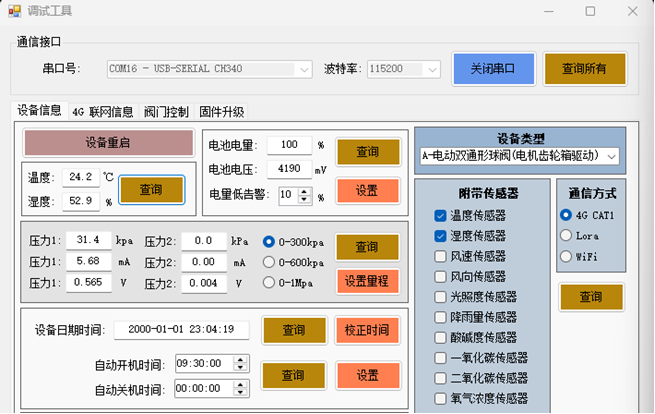Click the 温度 value field
This screenshot has width=655, height=414.
click(x=81, y=177)
